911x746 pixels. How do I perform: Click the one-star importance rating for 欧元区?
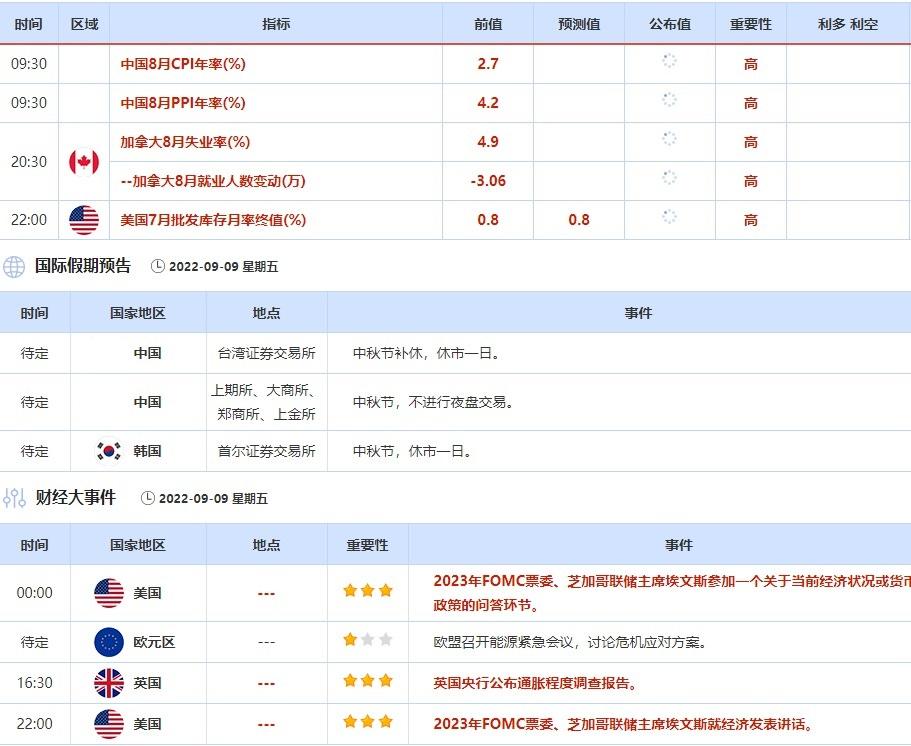350,640
